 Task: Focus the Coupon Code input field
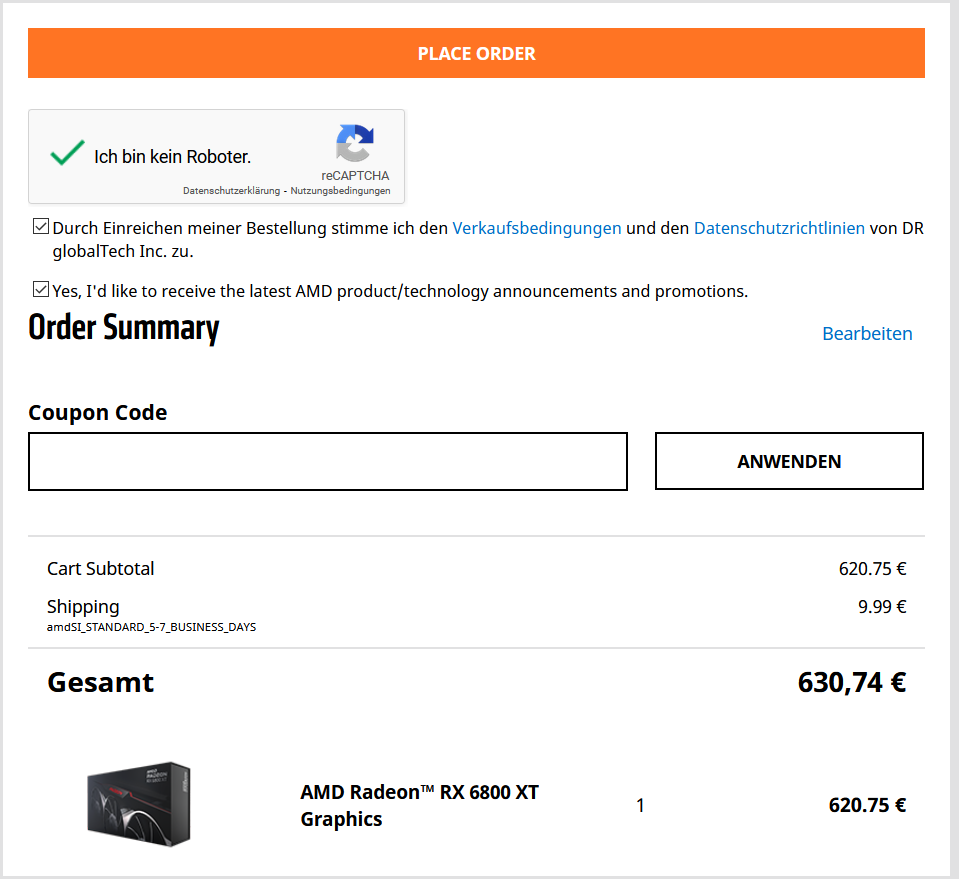(x=327, y=462)
